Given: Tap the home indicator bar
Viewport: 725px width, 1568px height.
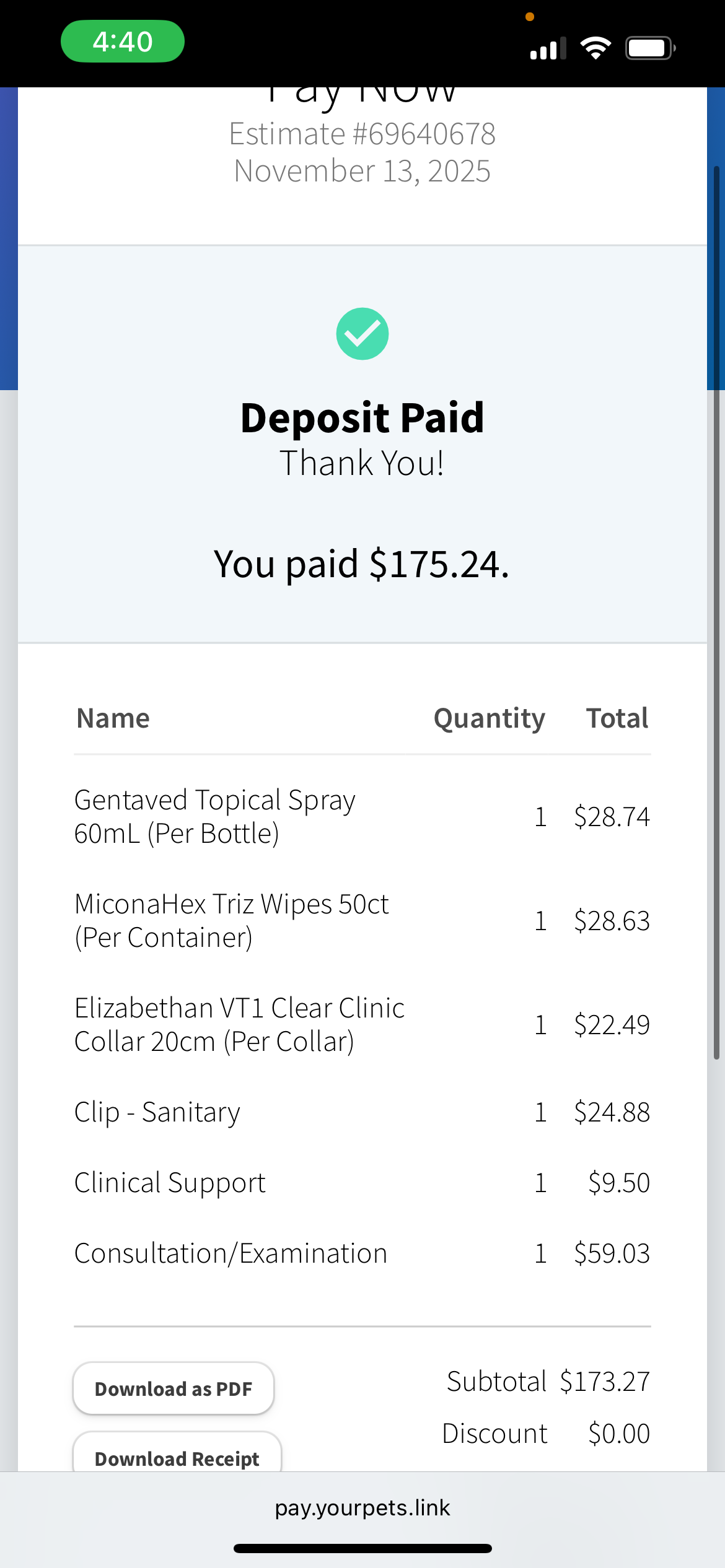Looking at the screenshot, I should 362,1548.
